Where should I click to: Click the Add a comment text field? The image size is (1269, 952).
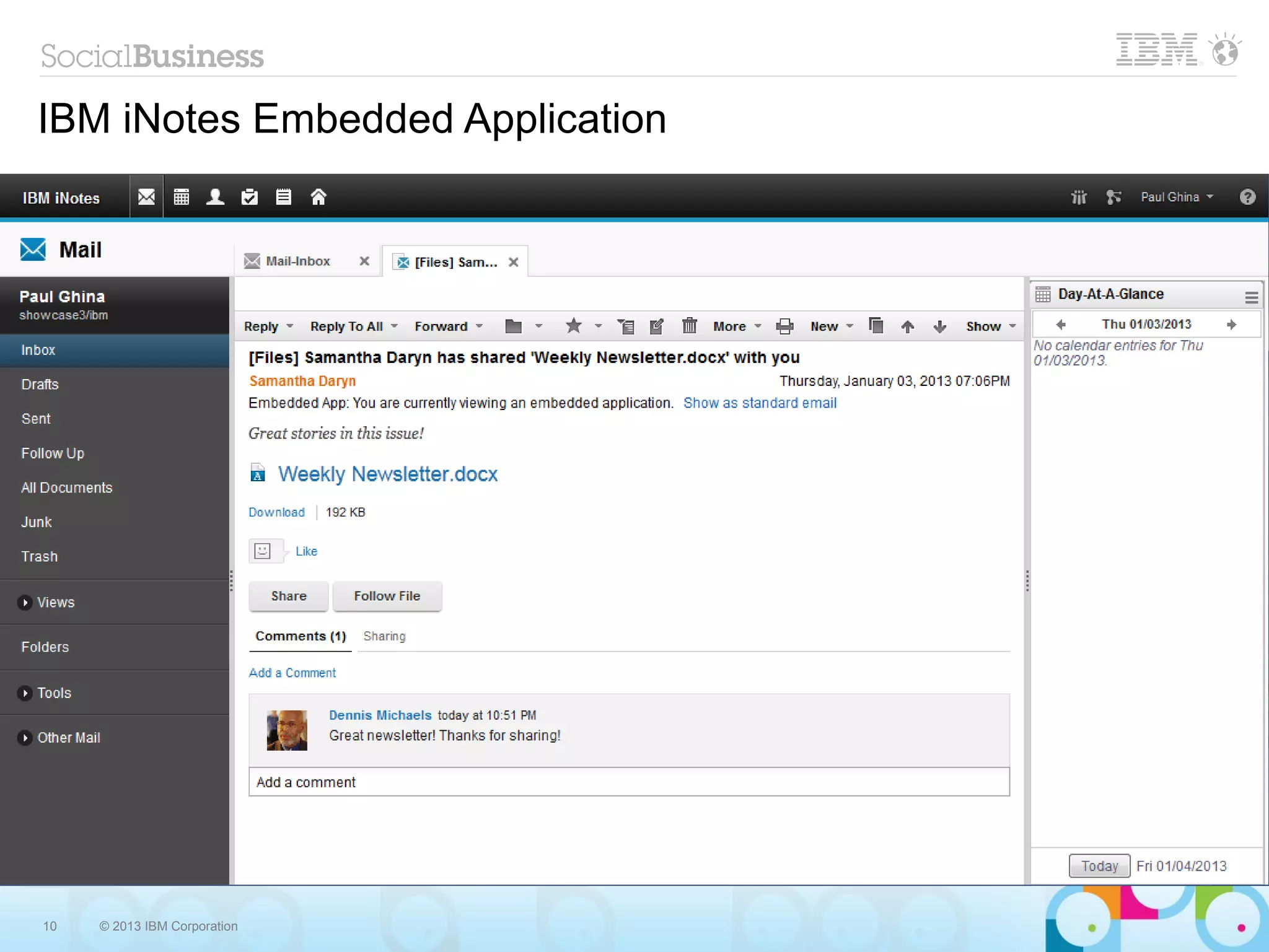pyautogui.click(x=629, y=782)
